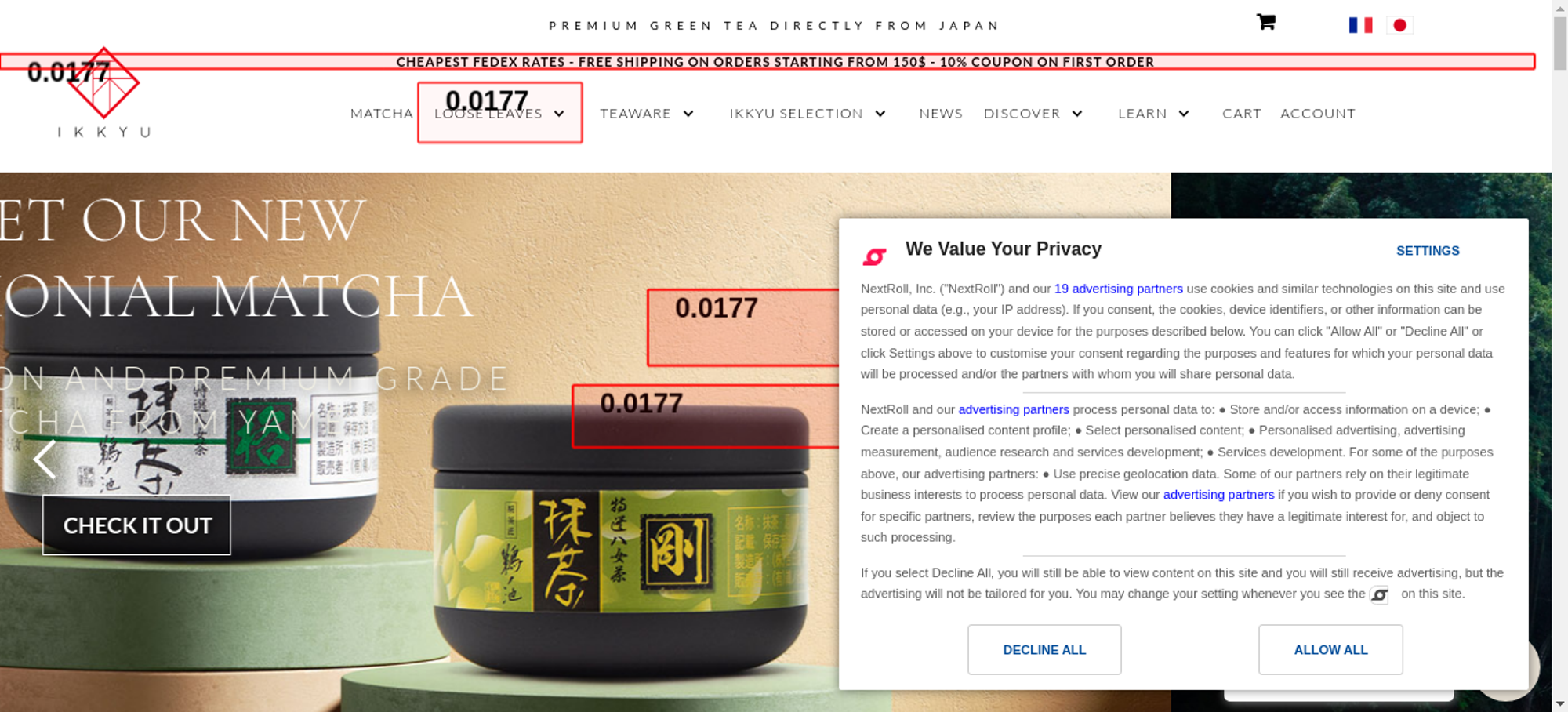Switch language with the French flag
Screen dimensions: 1568x712
[x=1360, y=25]
